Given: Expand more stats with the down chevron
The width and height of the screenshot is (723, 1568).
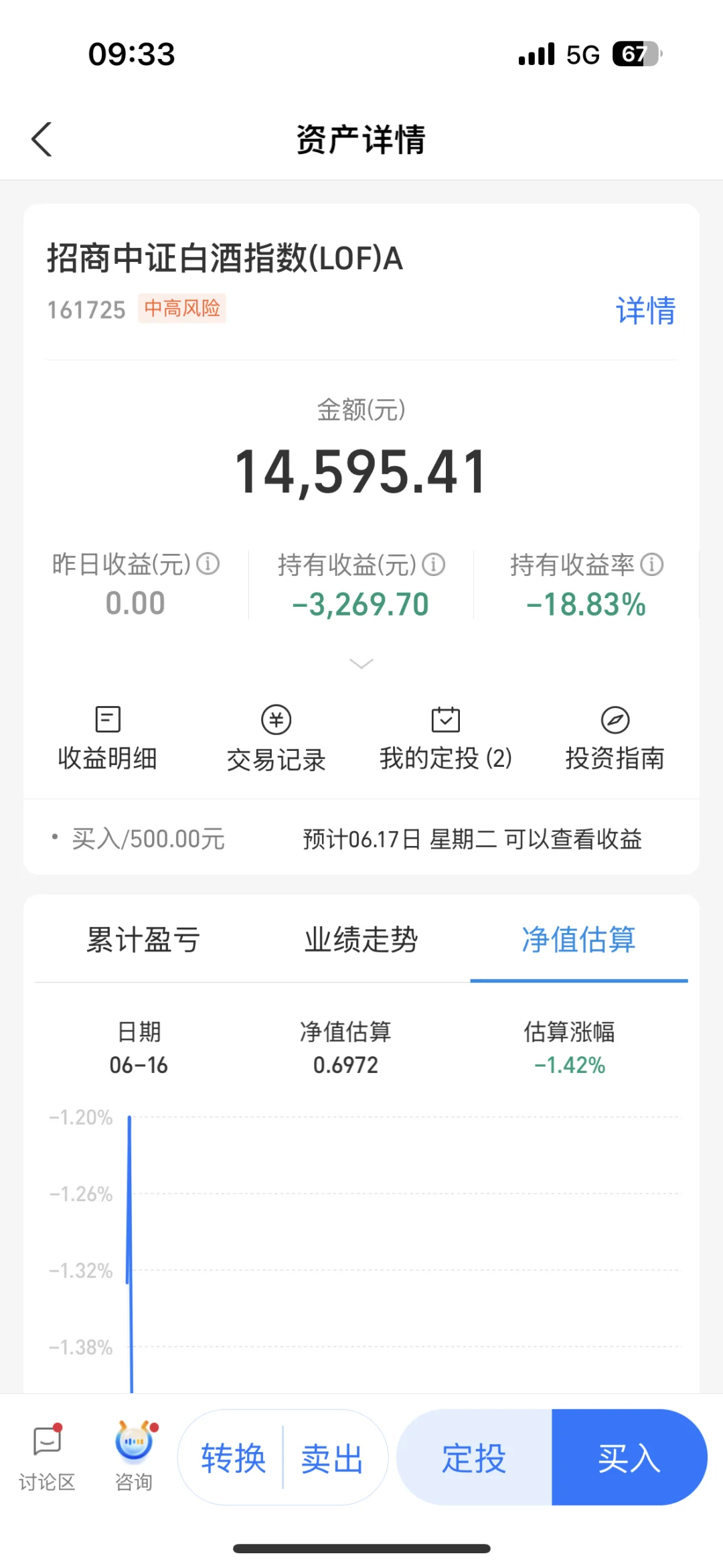Looking at the screenshot, I should pos(361,664).
